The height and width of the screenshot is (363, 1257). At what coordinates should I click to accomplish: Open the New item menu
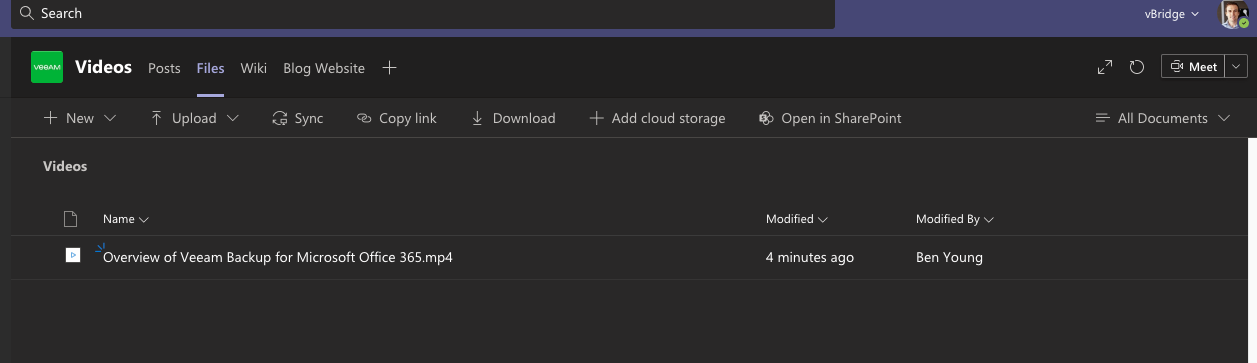pos(80,118)
